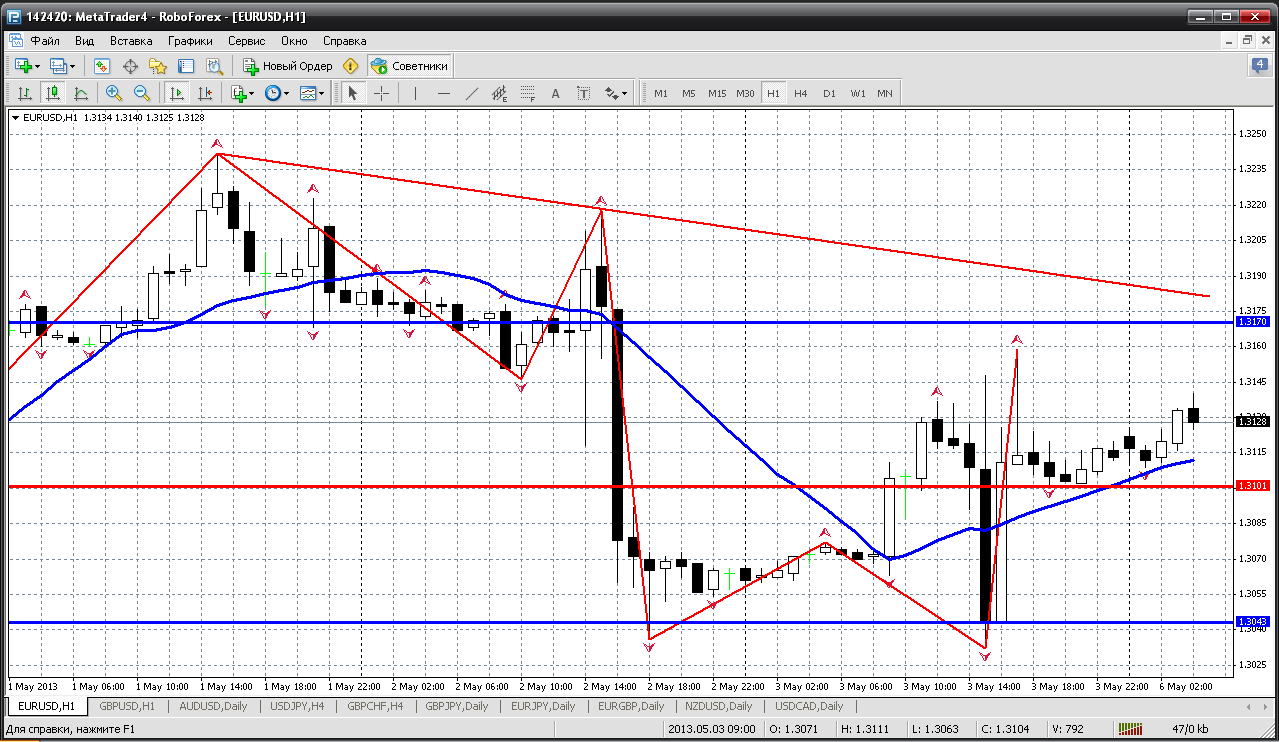The width and height of the screenshot is (1279, 742).
Task: Open the Terminal panel icon
Action: tap(186, 66)
